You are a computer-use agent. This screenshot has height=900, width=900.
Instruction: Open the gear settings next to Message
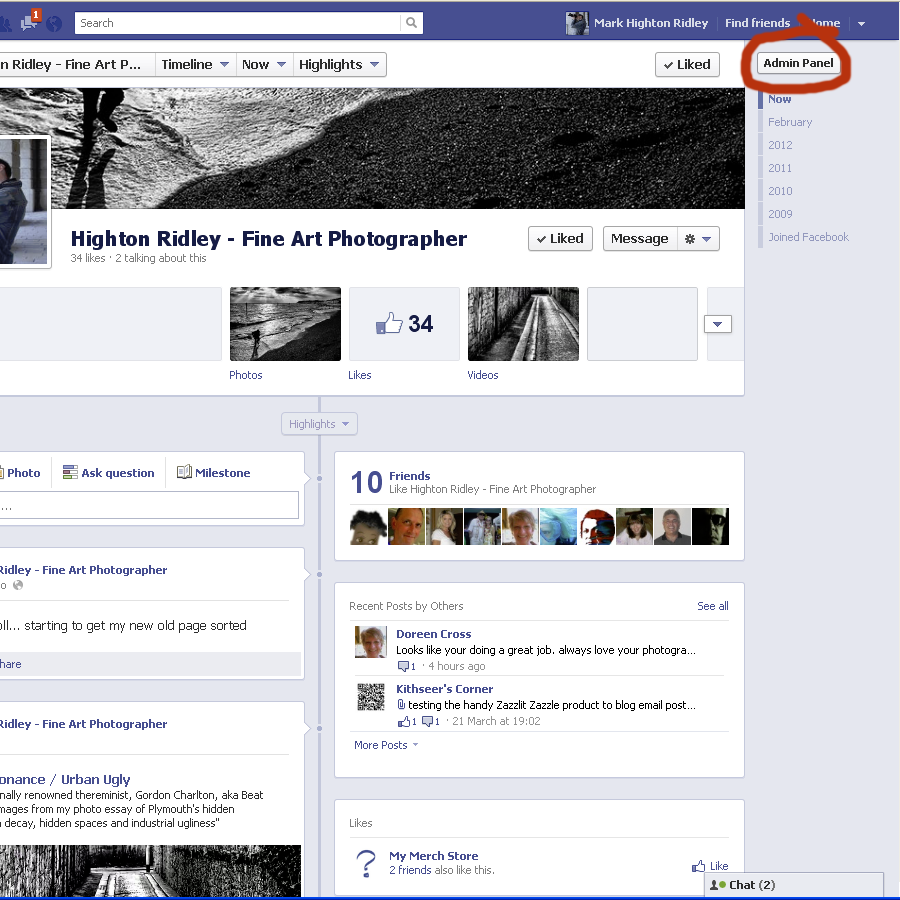click(698, 239)
